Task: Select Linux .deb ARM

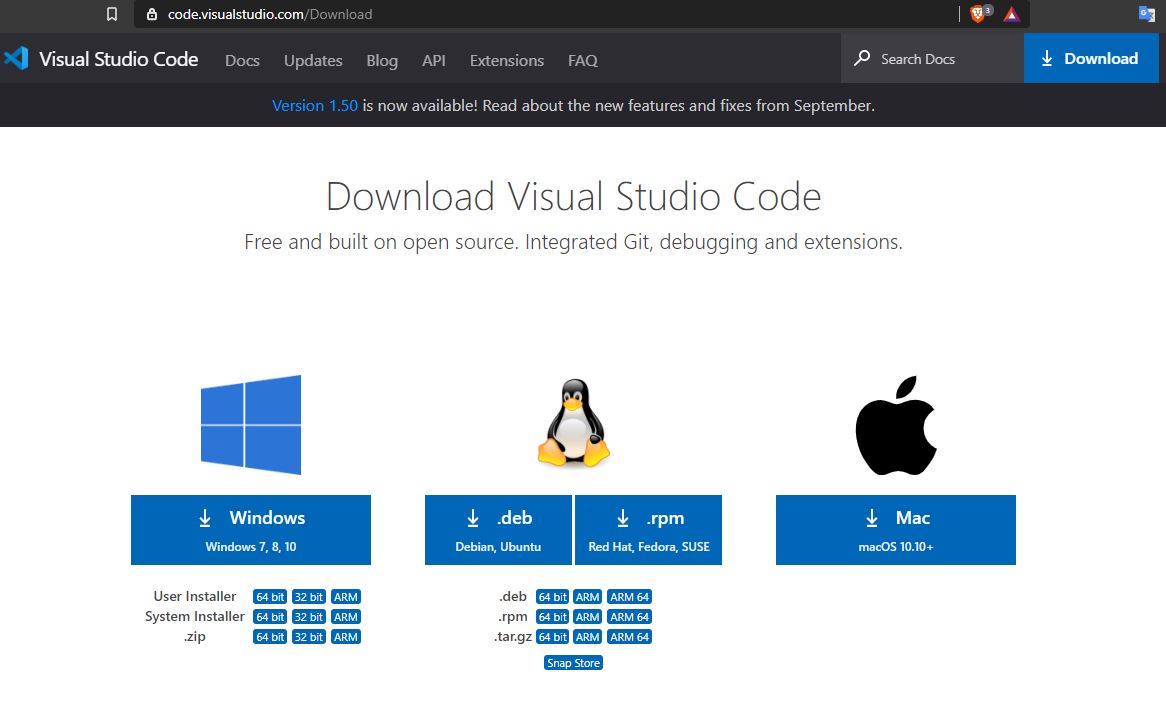Action: click(x=587, y=597)
